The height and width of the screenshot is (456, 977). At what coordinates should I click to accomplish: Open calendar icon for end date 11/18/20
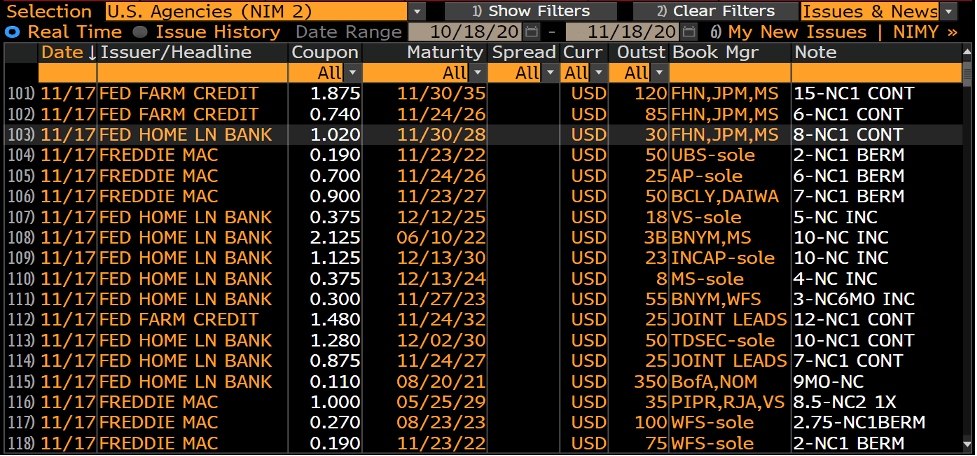(689, 31)
